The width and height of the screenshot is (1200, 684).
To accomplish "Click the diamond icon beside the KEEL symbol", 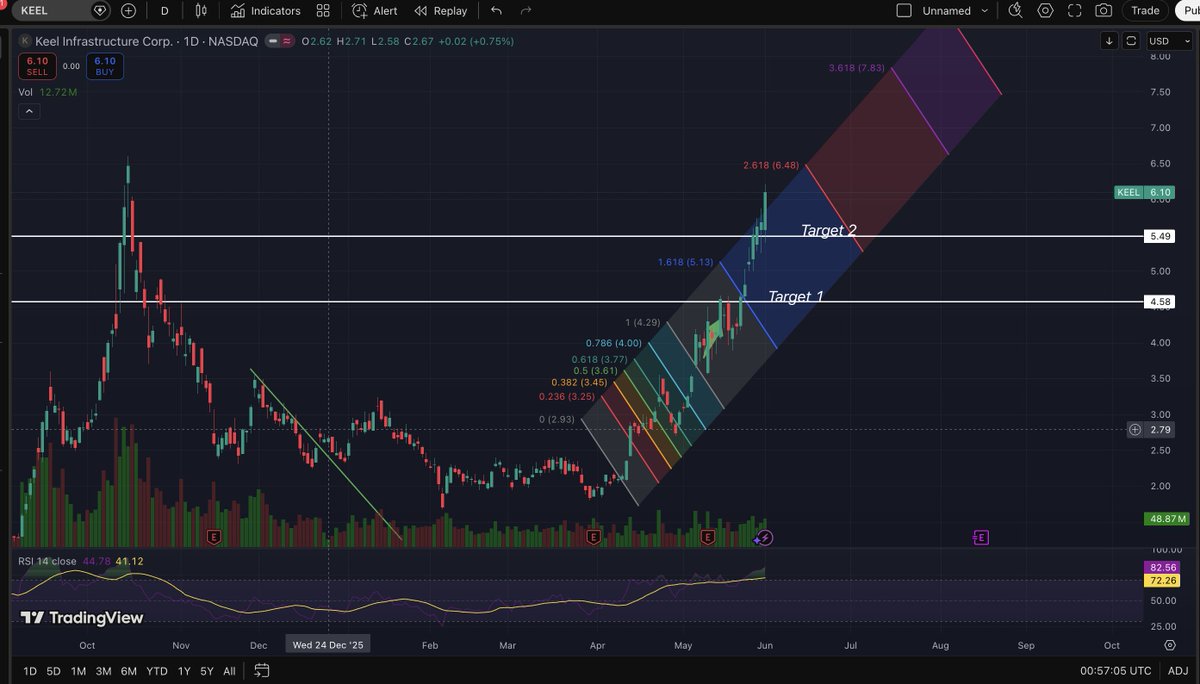I will point(99,11).
